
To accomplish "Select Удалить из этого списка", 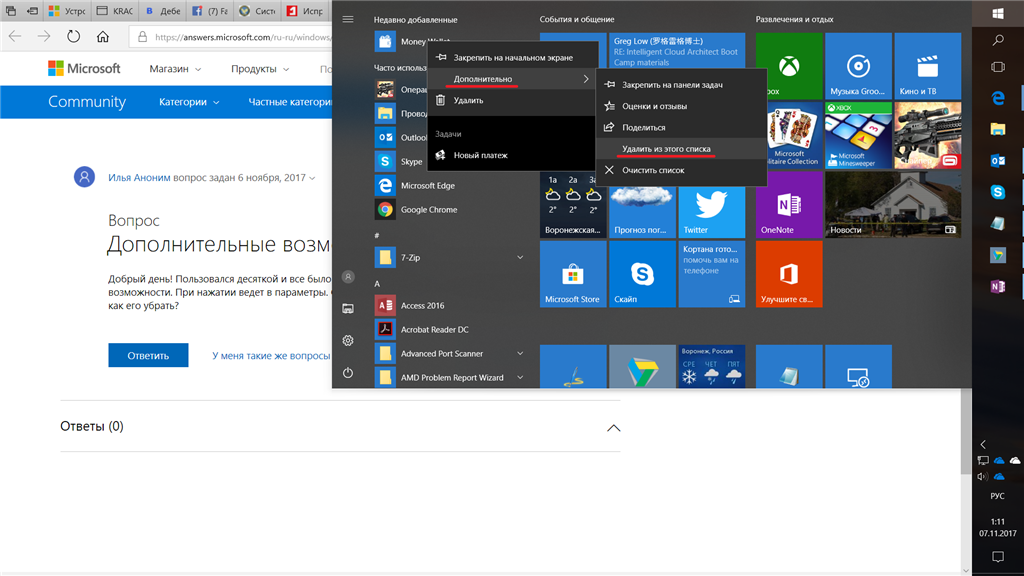I will (x=681, y=149).
